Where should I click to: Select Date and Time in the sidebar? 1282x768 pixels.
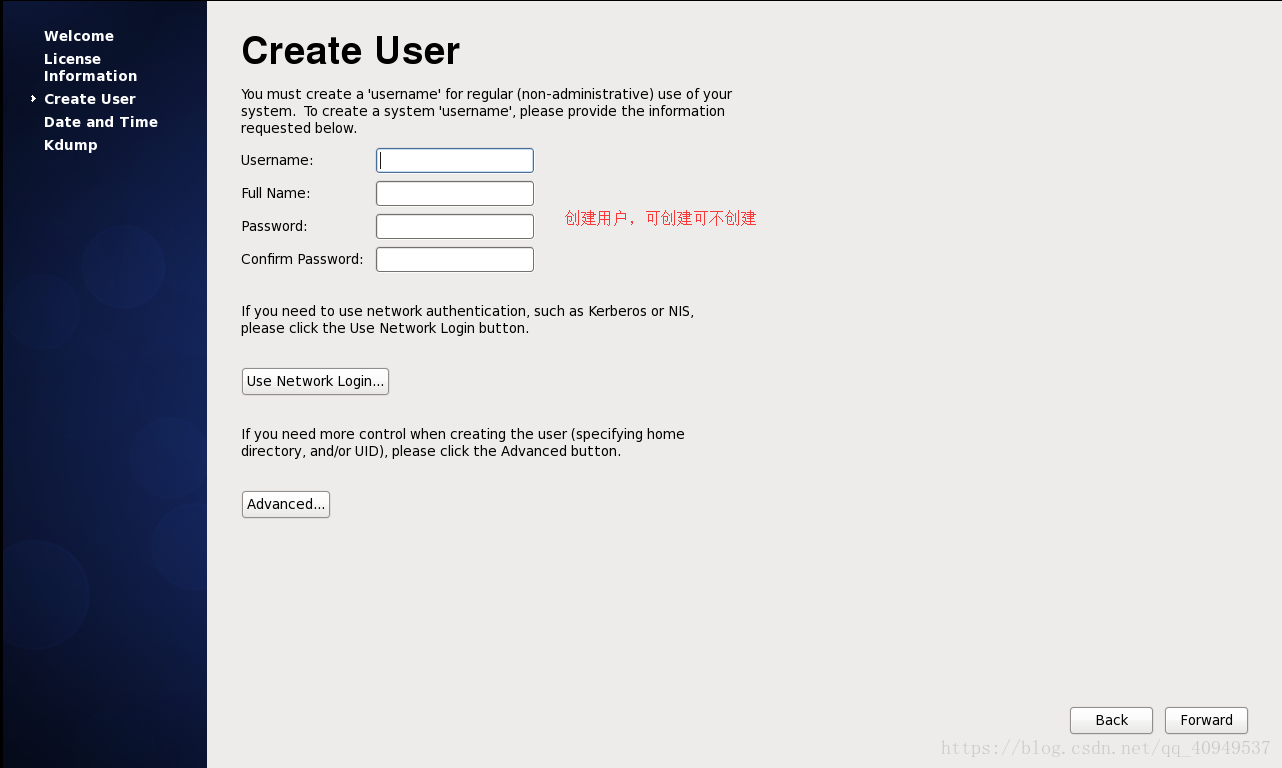tap(101, 122)
